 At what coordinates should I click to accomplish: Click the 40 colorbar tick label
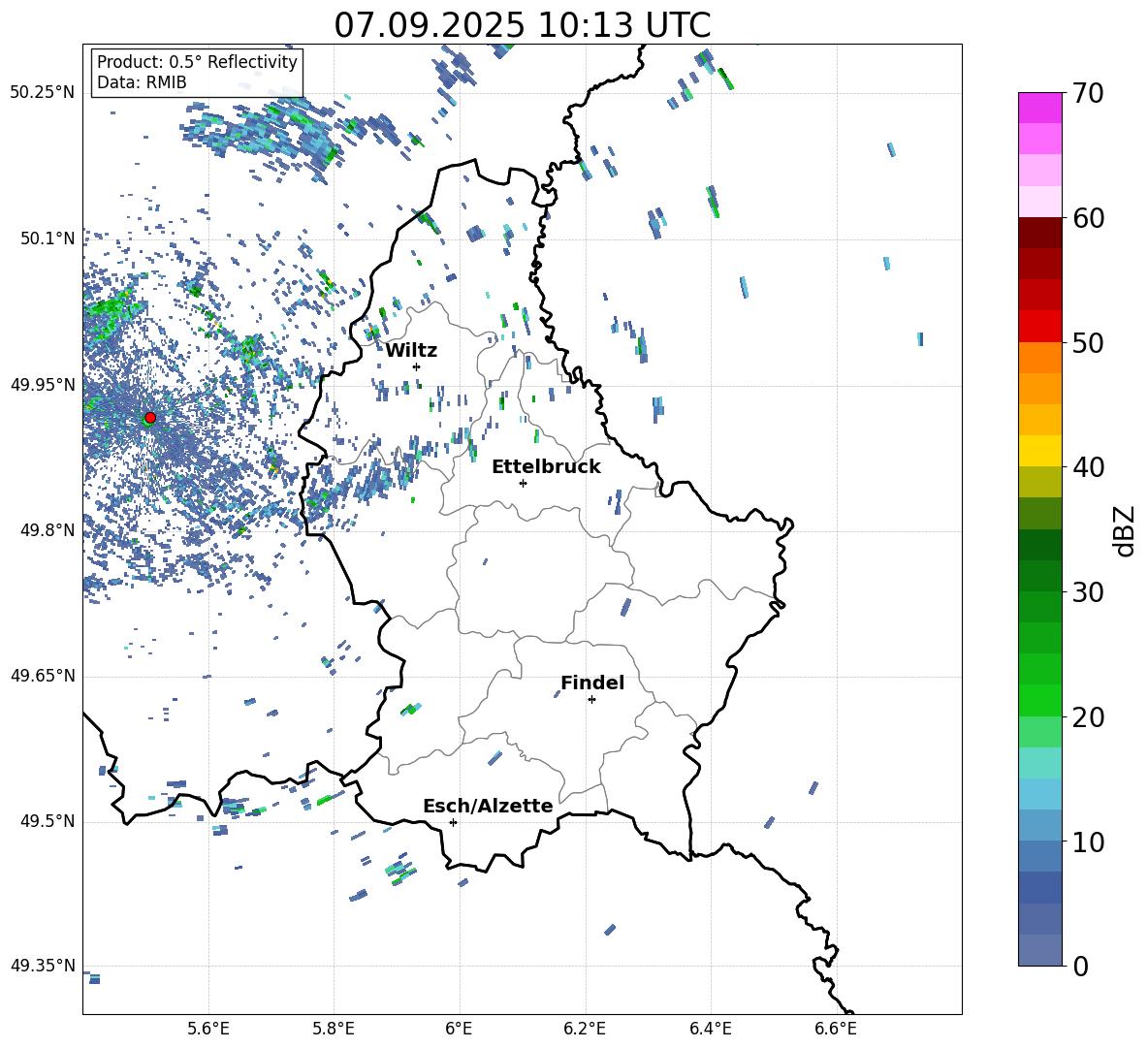point(1088,467)
